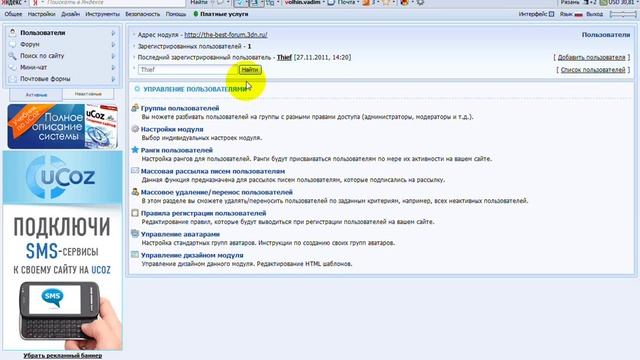Click the gear icon beside Настройки модуля
Image resolution: width=640 pixels, height=360 pixels.
(x=135, y=129)
